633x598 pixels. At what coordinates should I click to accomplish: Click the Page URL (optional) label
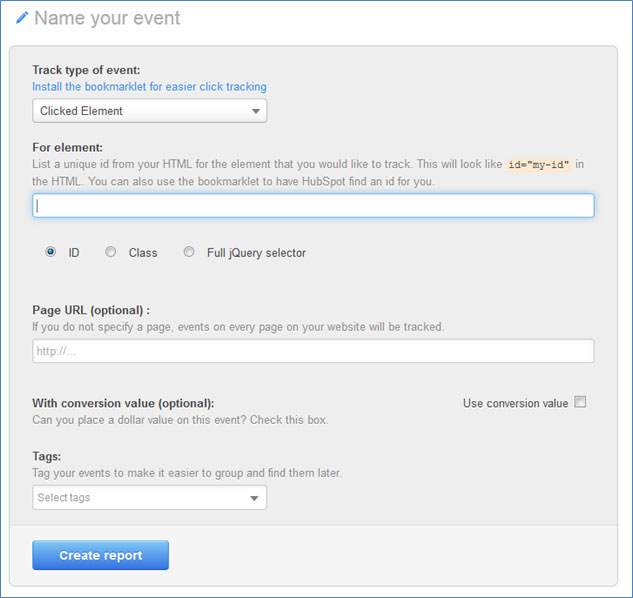click(x=91, y=310)
